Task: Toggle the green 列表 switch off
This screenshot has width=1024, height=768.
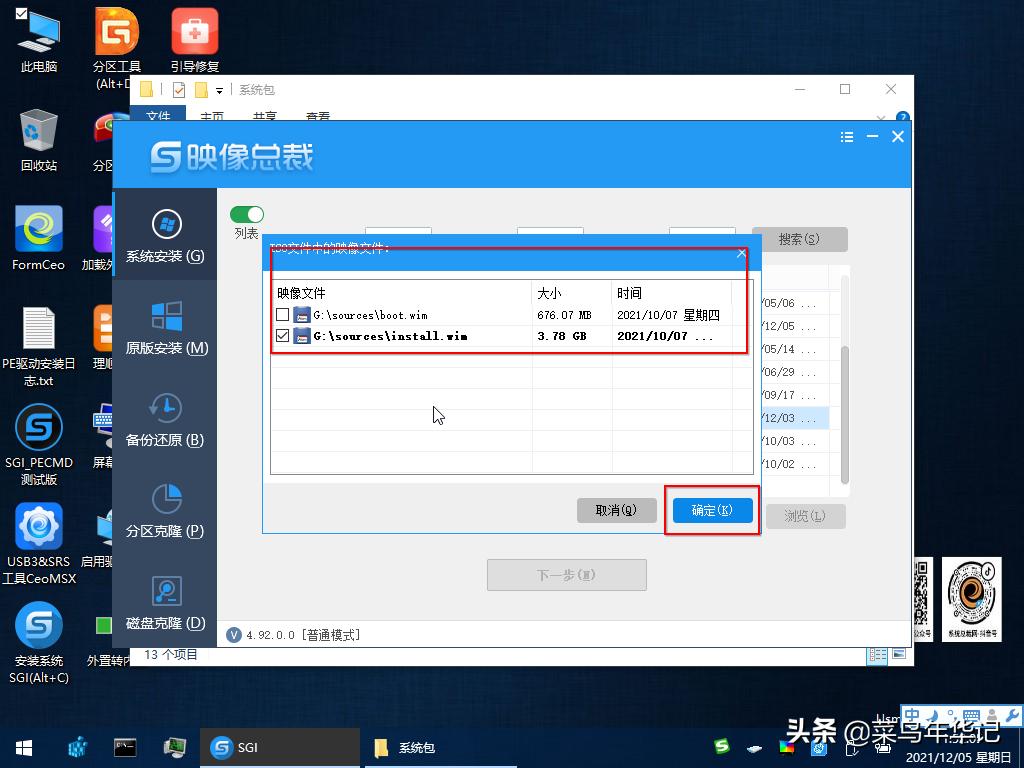Action: click(247, 214)
